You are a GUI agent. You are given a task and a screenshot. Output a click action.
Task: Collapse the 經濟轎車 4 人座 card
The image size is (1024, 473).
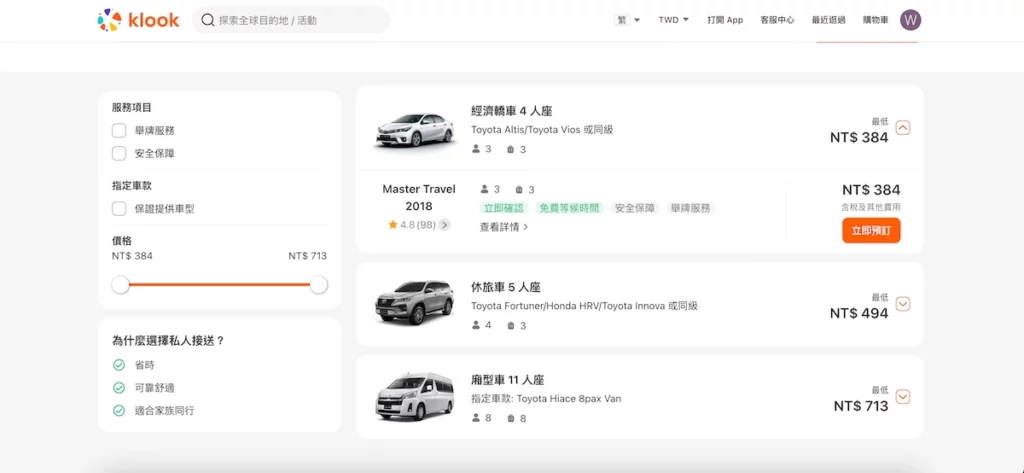[903, 128]
